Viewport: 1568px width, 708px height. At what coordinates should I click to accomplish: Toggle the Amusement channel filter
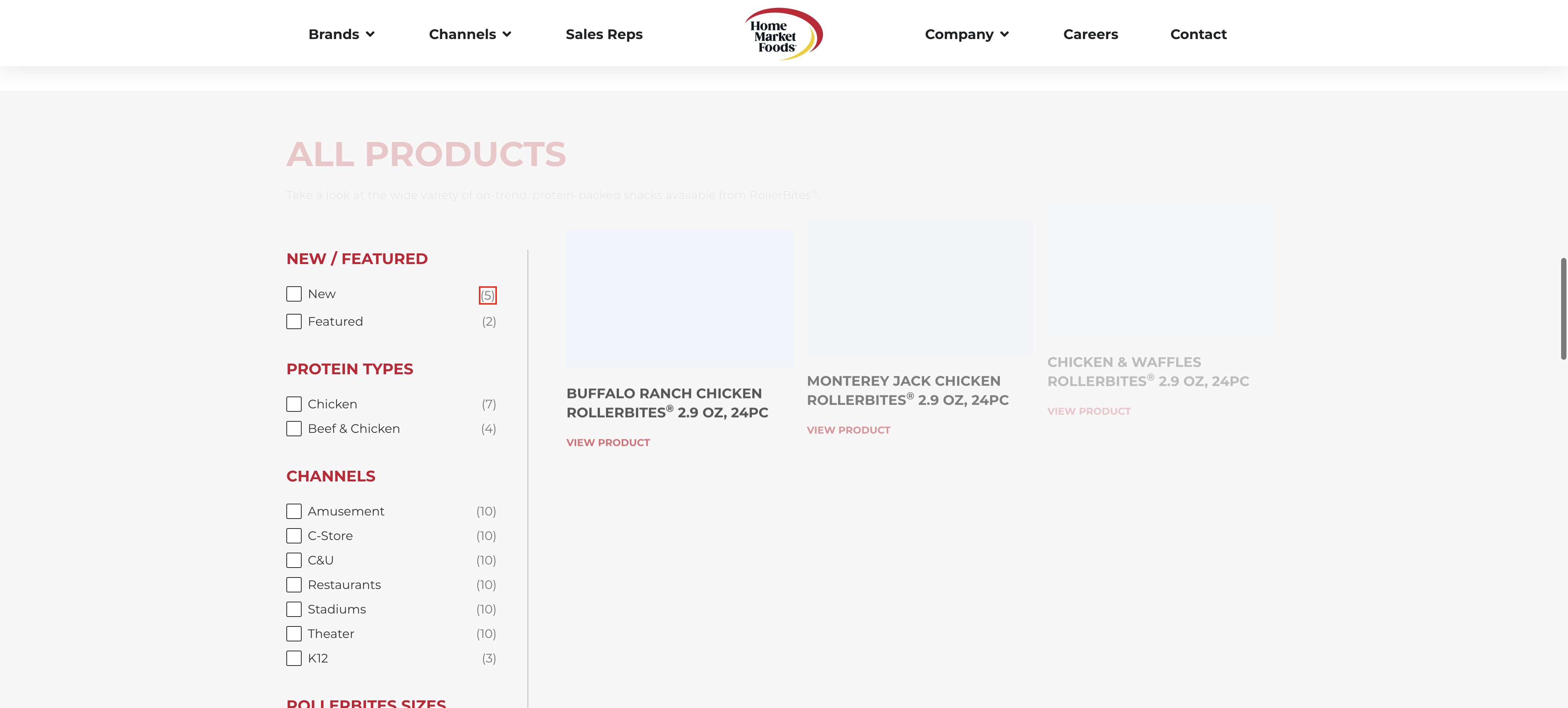pyautogui.click(x=294, y=511)
